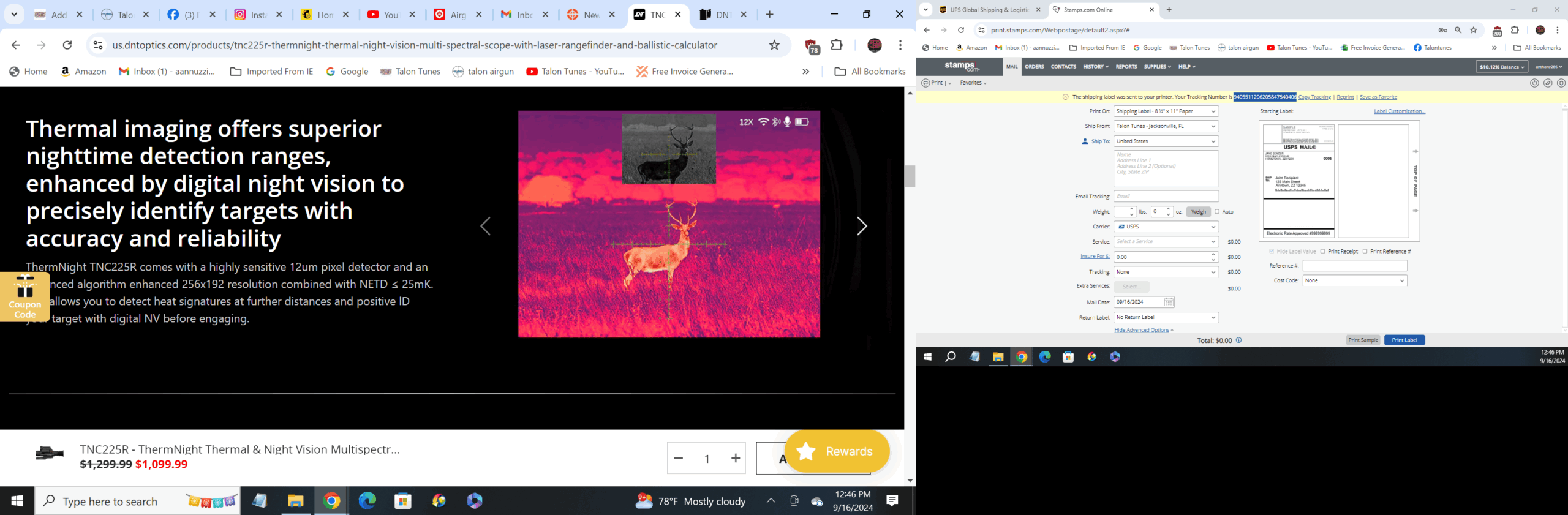Viewport: 1568px width, 515px height.
Task: Click the Weigh button
Action: click(1199, 212)
